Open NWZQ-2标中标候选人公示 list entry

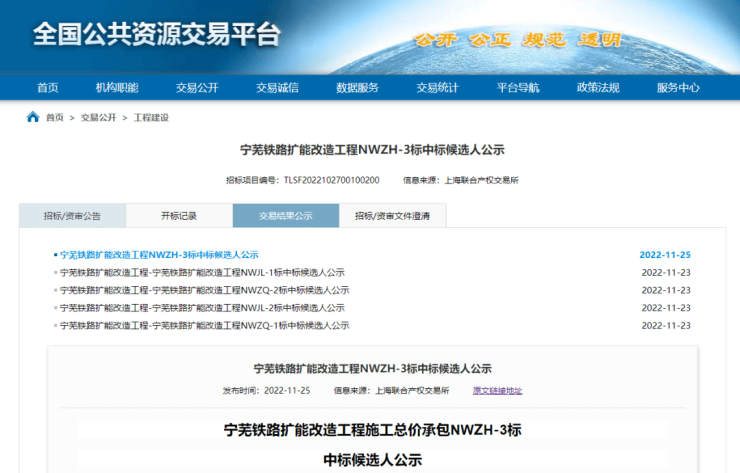(x=204, y=290)
